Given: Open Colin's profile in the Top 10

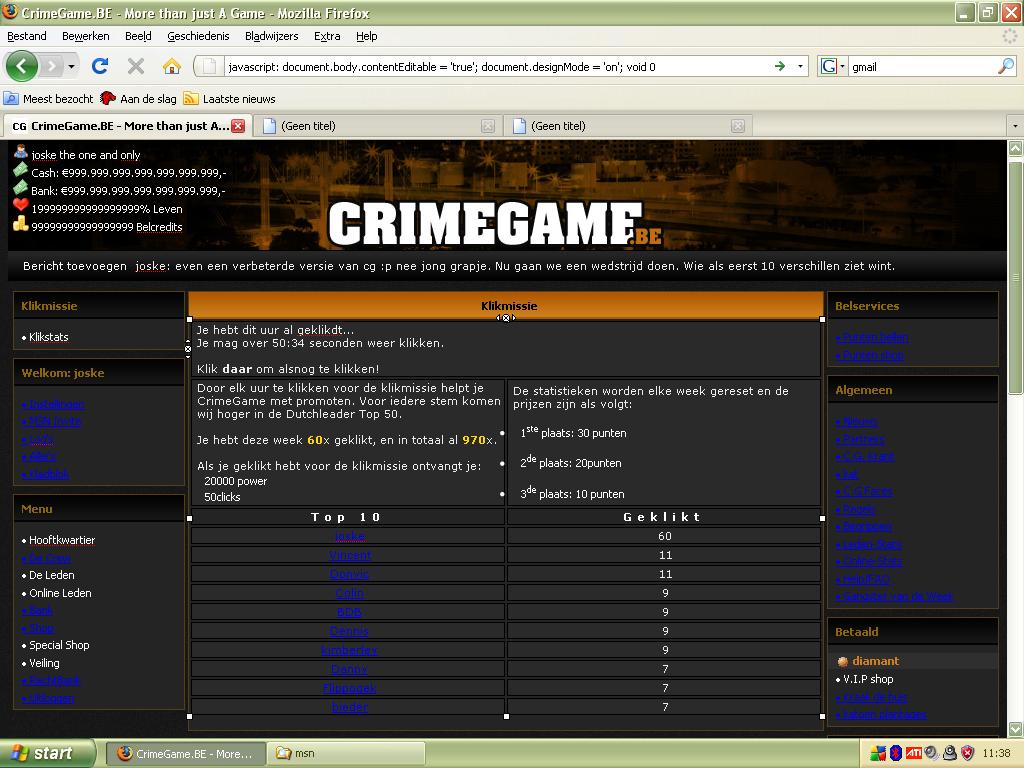Looking at the screenshot, I should tap(349, 593).
